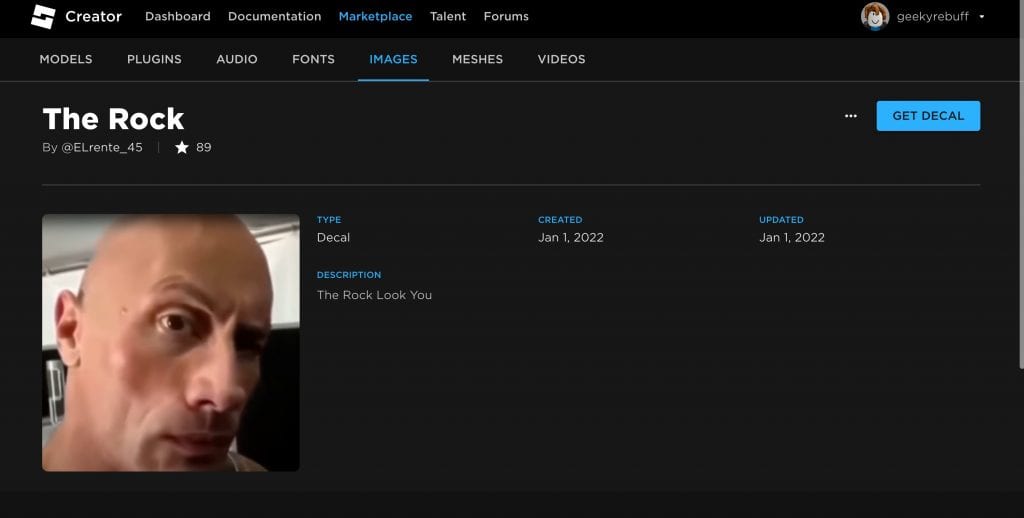Open the three-dots more options menu
The height and width of the screenshot is (518, 1024).
[850, 116]
